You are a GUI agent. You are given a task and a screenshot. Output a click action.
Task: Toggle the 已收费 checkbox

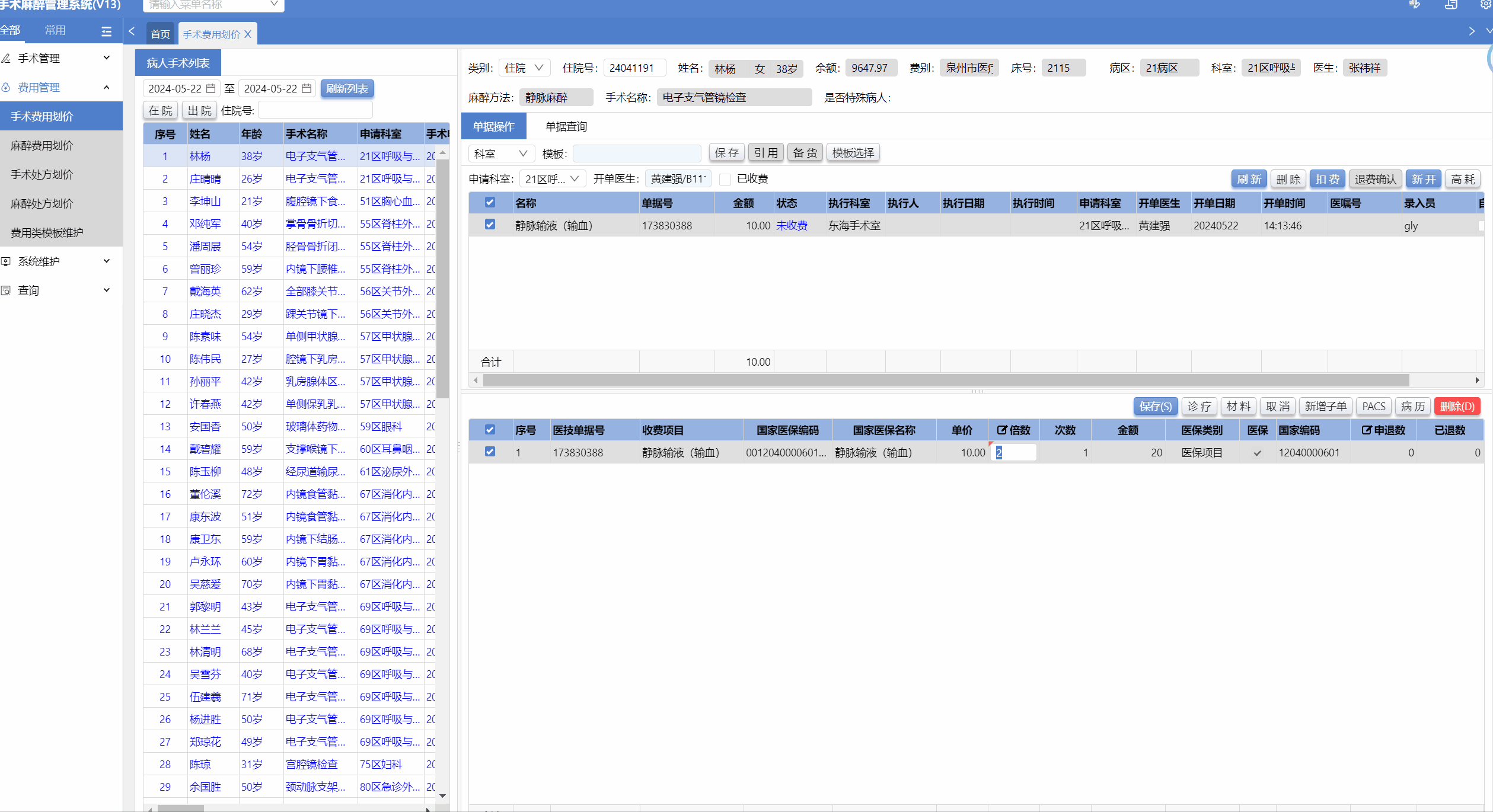(725, 179)
